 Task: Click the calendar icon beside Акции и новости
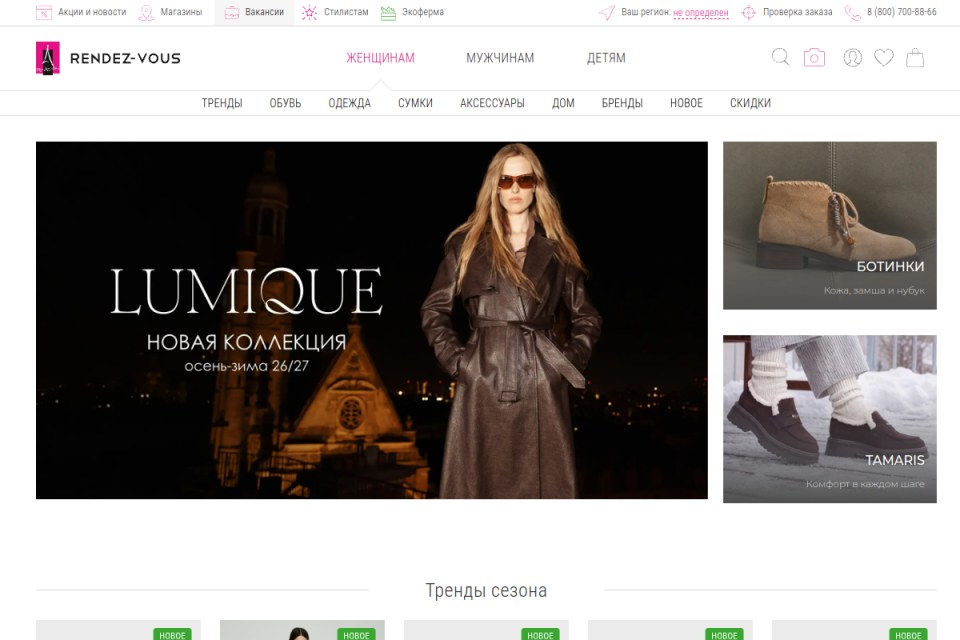pyautogui.click(x=44, y=12)
